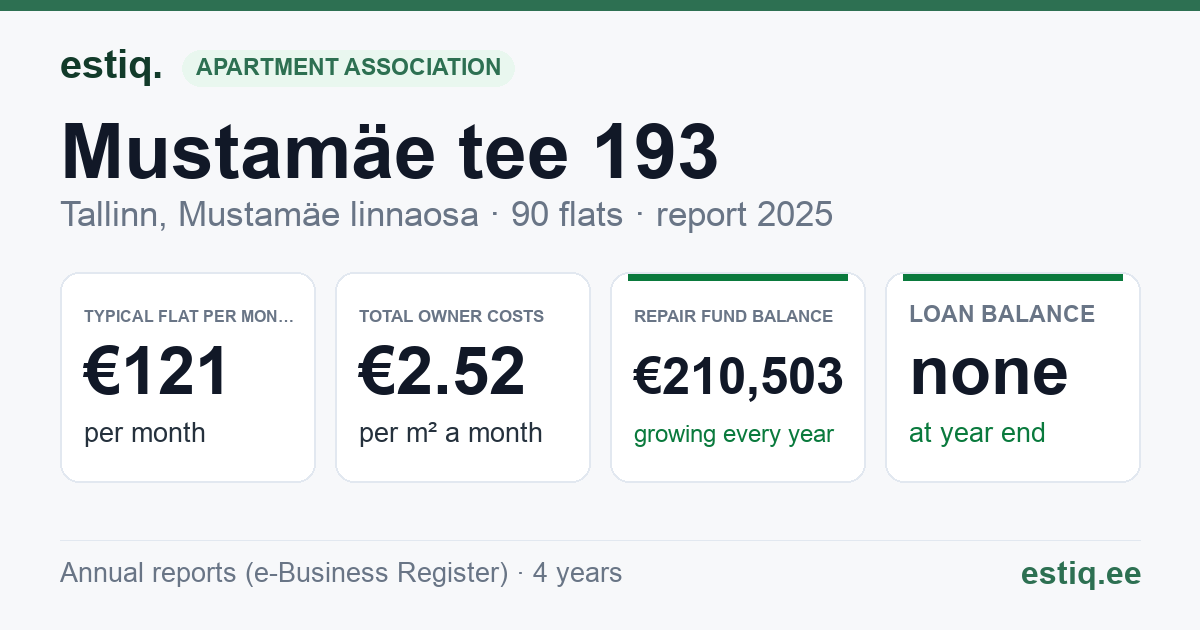
Task: Select the APARTMENT ASSOCIATION badge
Action: (348, 68)
